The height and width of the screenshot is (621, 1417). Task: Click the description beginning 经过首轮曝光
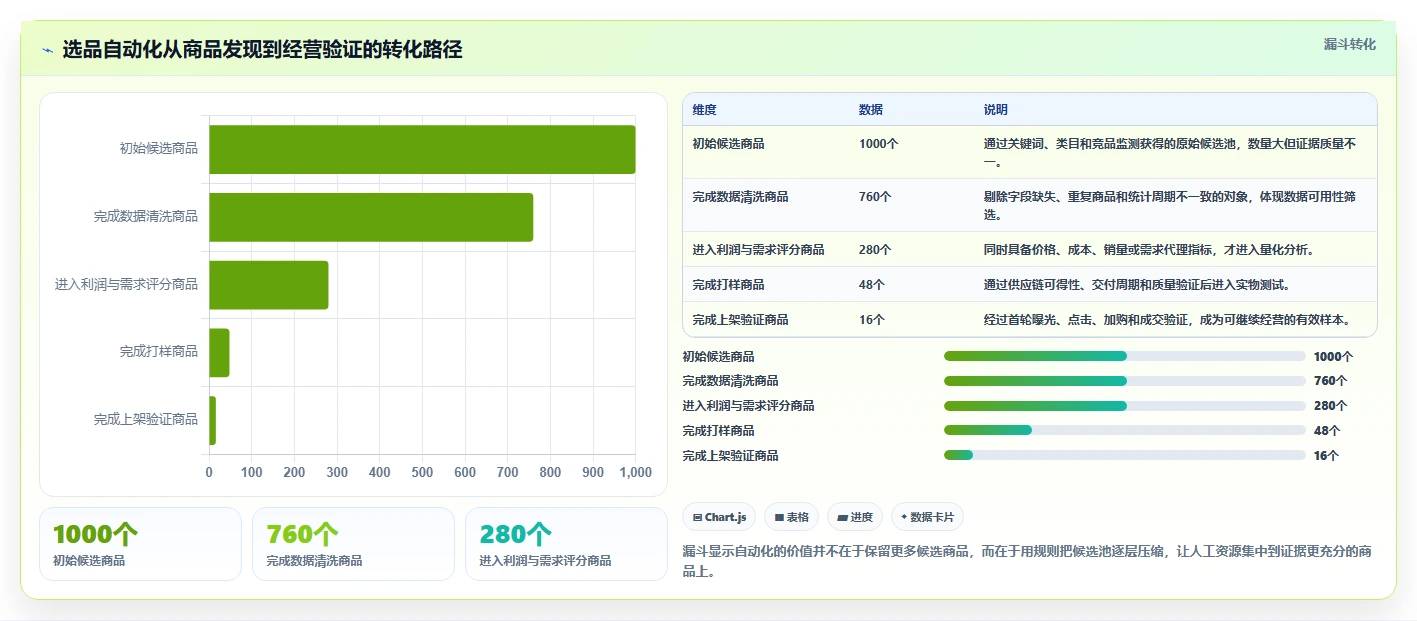click(1168, 320)
